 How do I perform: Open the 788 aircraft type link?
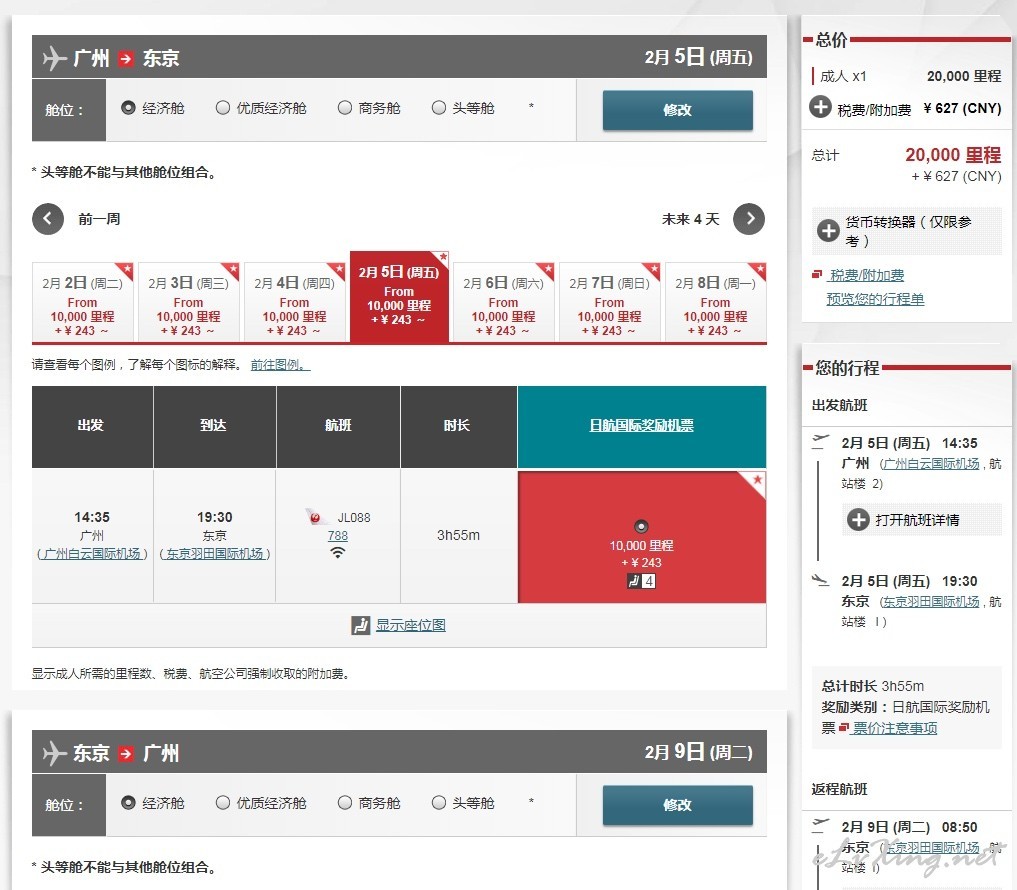click(x=337, y=536)
